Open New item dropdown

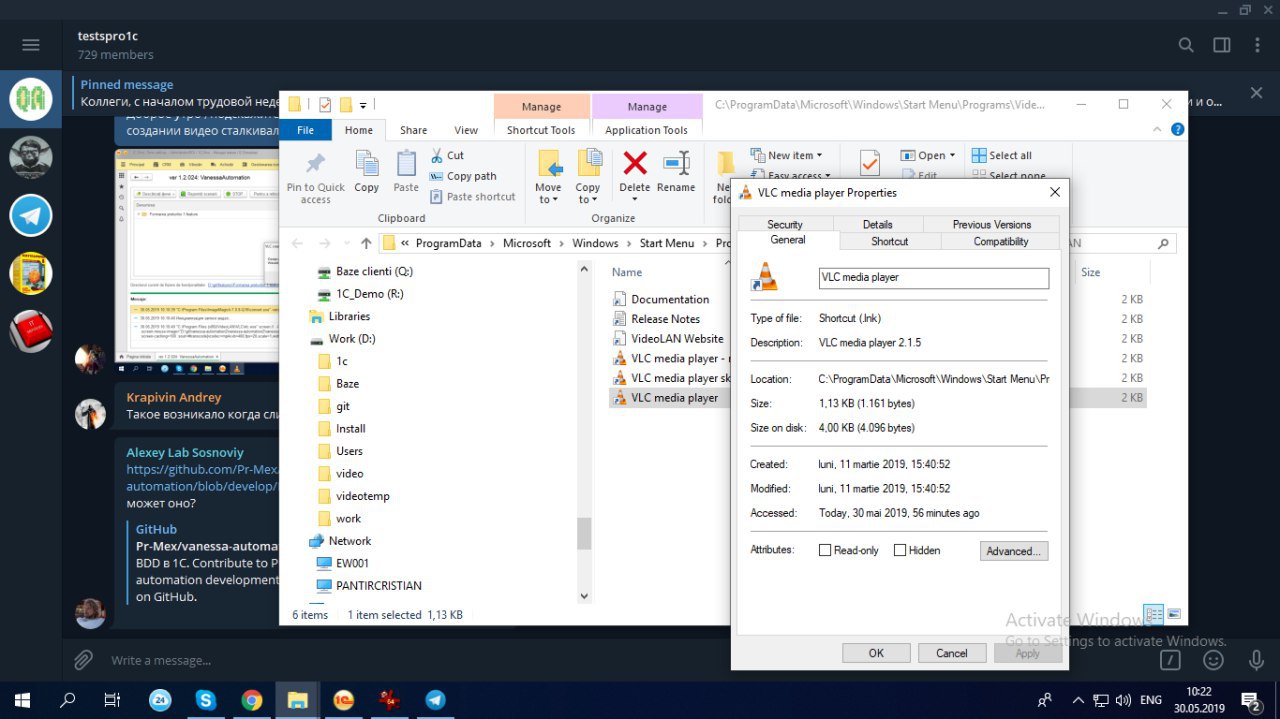787,155
